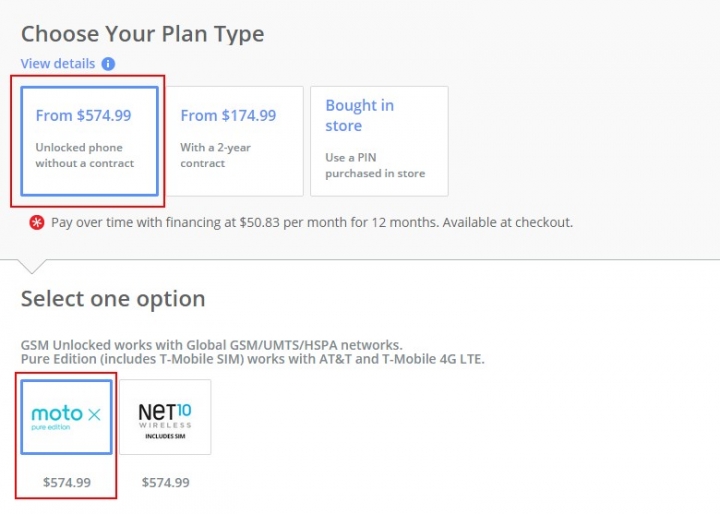Image resolution: width=720 pixels, height=514 pixels.
Task: Choose the From $174.99 2-year contract plan card
Action: (x=234, y=141)
